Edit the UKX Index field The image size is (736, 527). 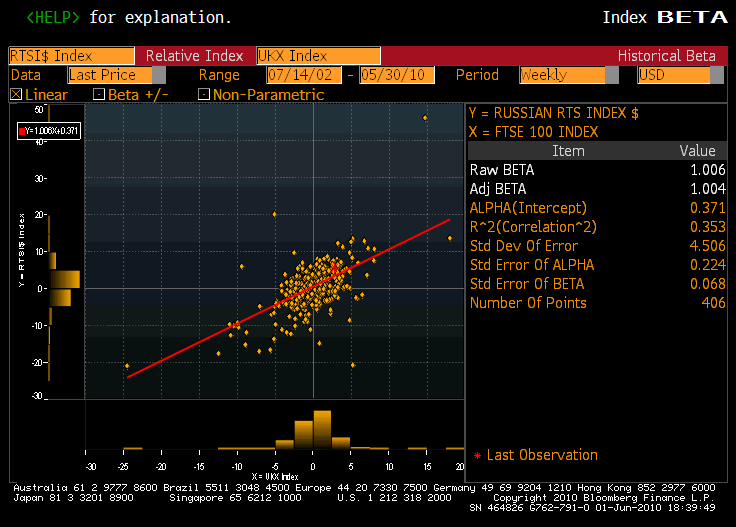pos(319,56)
